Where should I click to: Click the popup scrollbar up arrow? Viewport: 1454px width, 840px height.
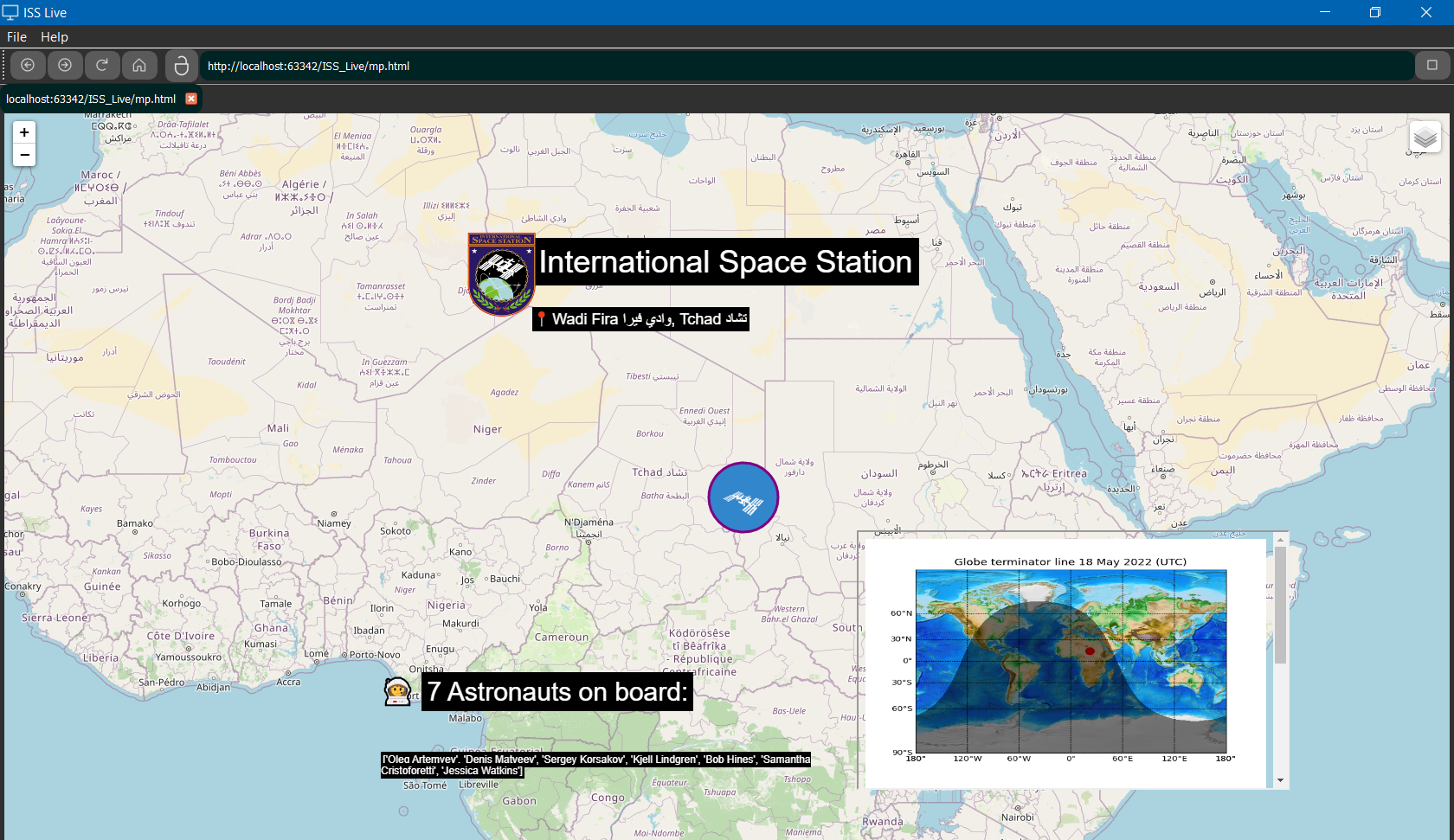pyautogui.click(x=1280, y=540)
